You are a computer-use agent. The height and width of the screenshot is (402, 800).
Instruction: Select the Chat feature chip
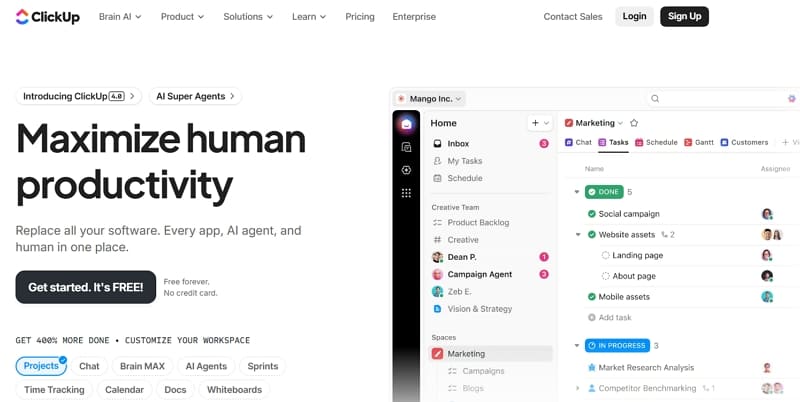(89, 366)
